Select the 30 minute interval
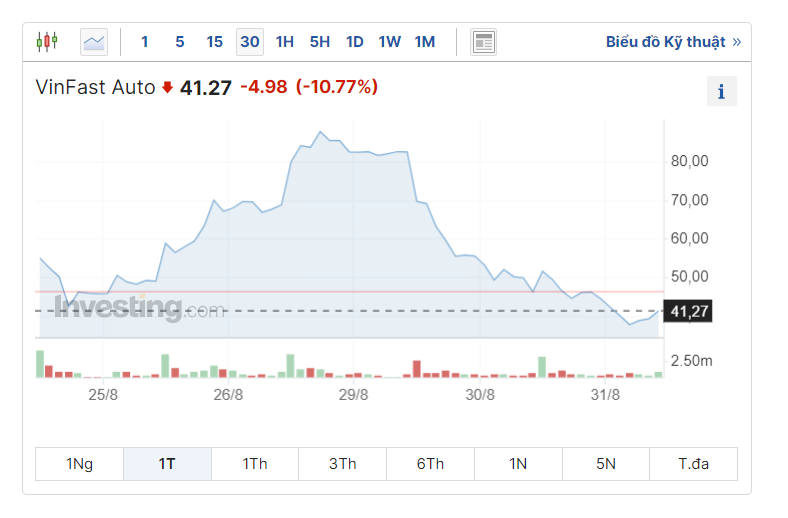788x518 pixels. click(x=250, y=42)
